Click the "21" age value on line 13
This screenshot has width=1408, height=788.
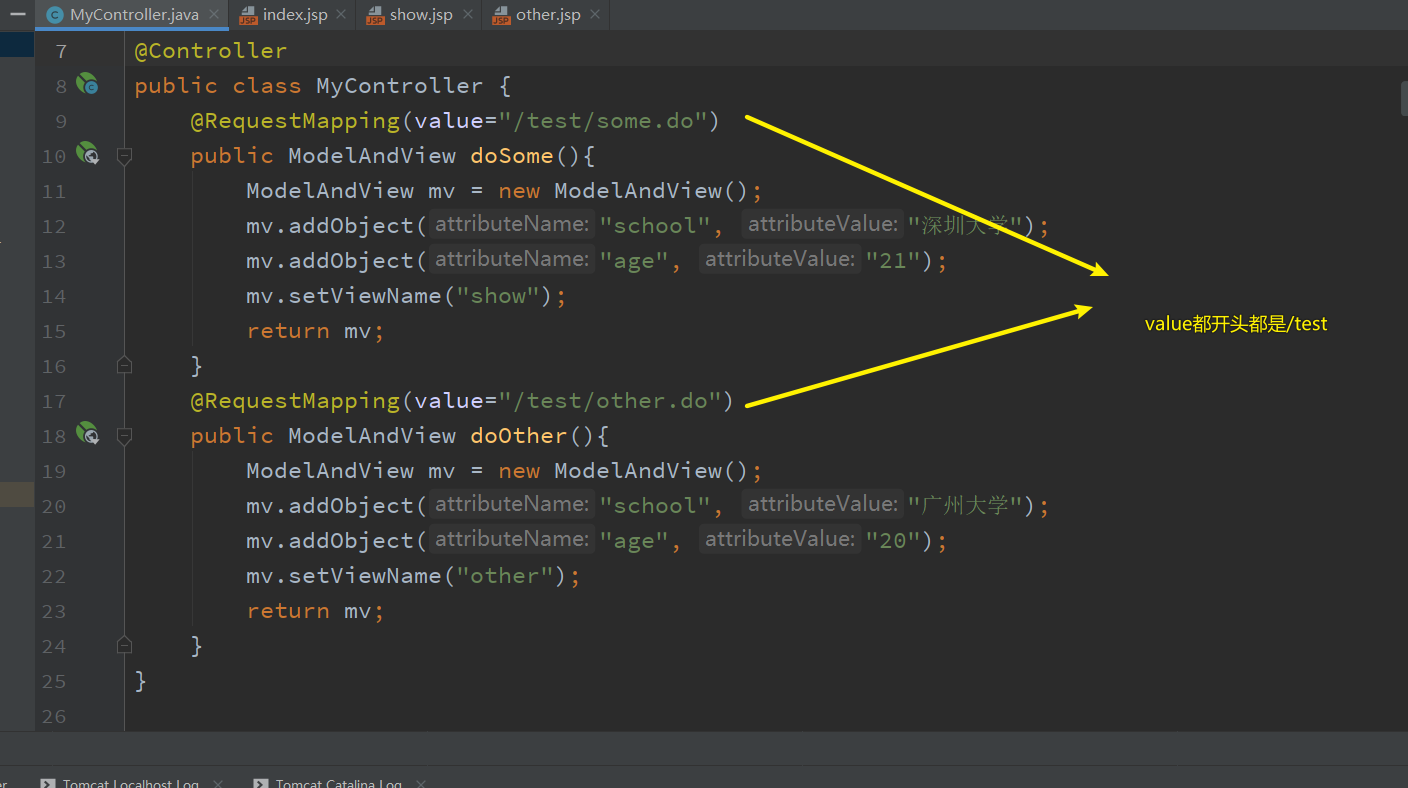[x=892, y=261]
